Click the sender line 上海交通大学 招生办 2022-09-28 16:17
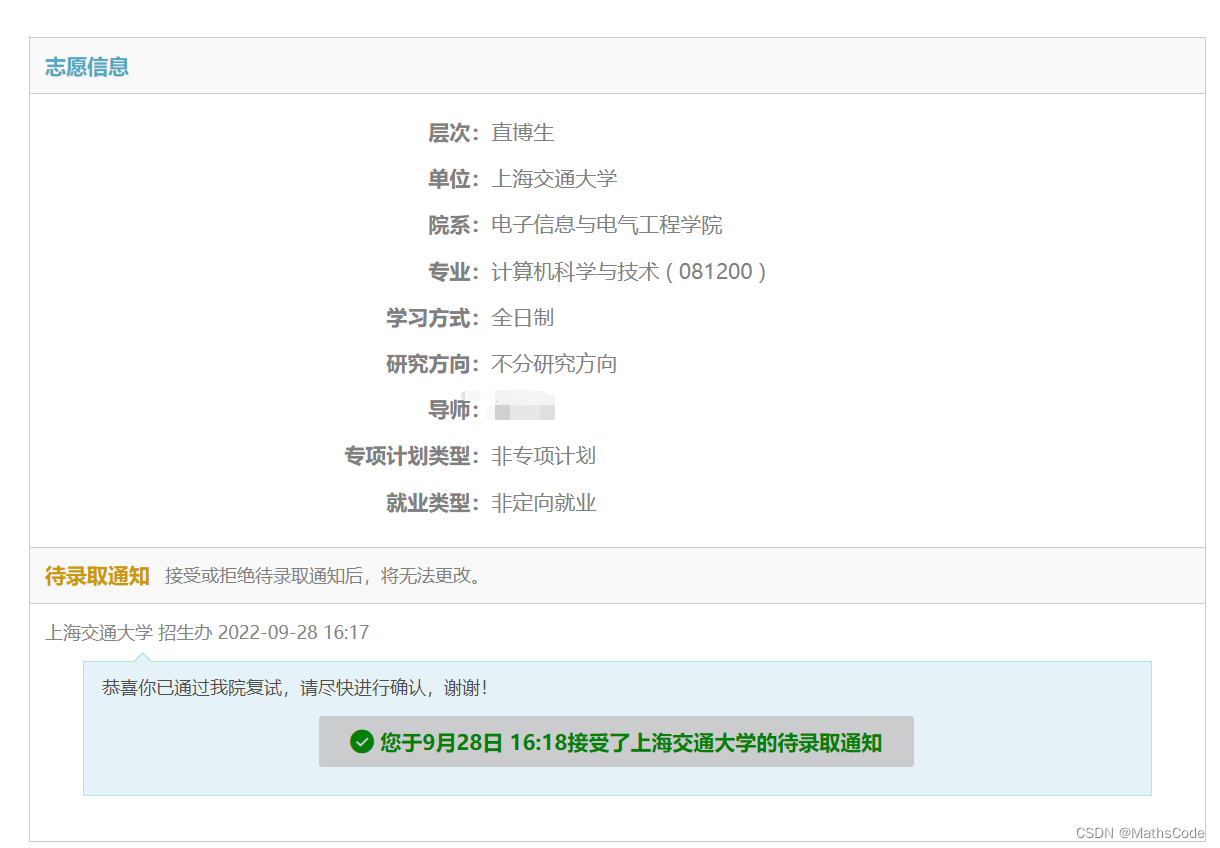Viewport: 1220px width, 848px height. tap(207, 633)
